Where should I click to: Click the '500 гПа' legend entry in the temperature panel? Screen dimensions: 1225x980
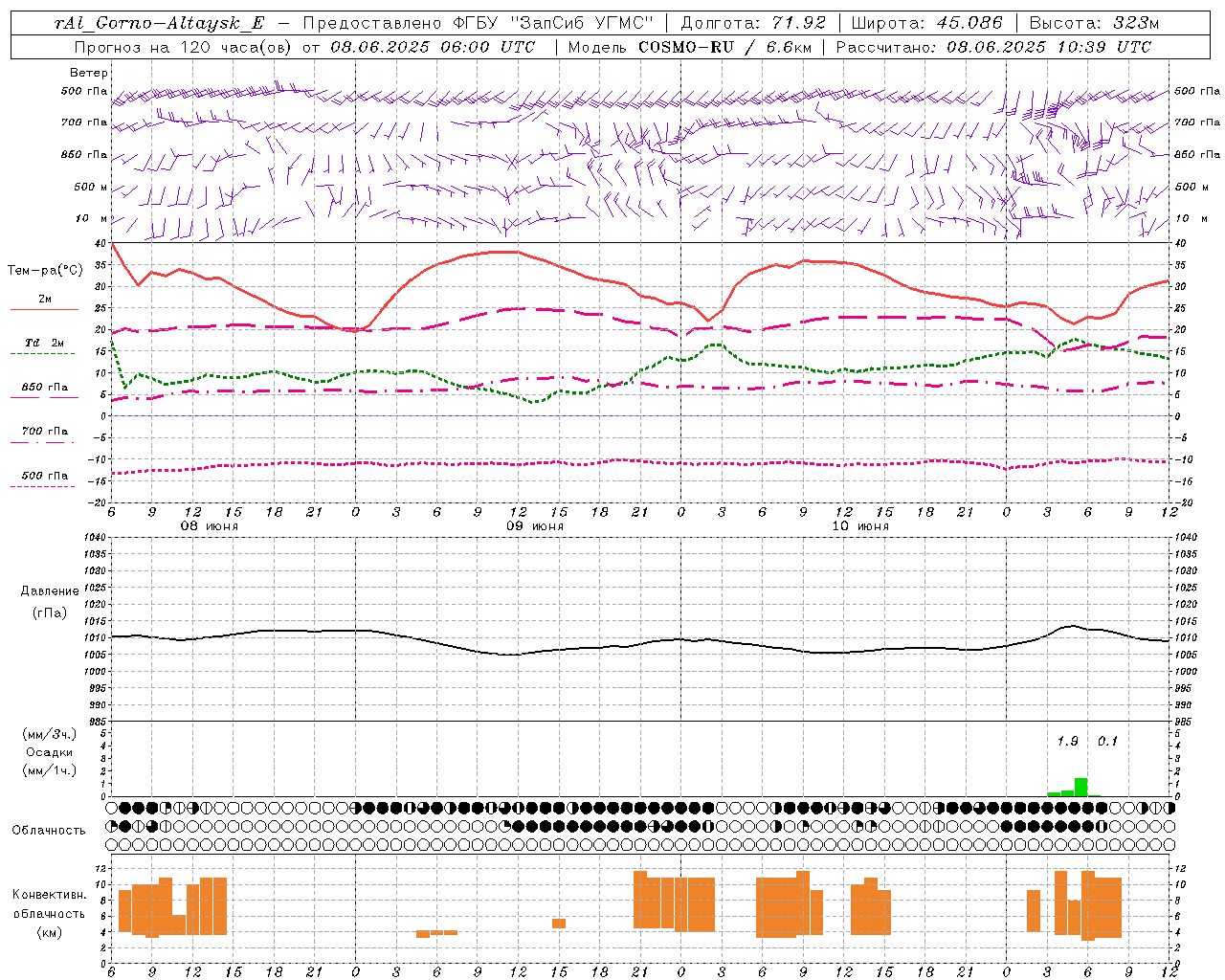44,475
